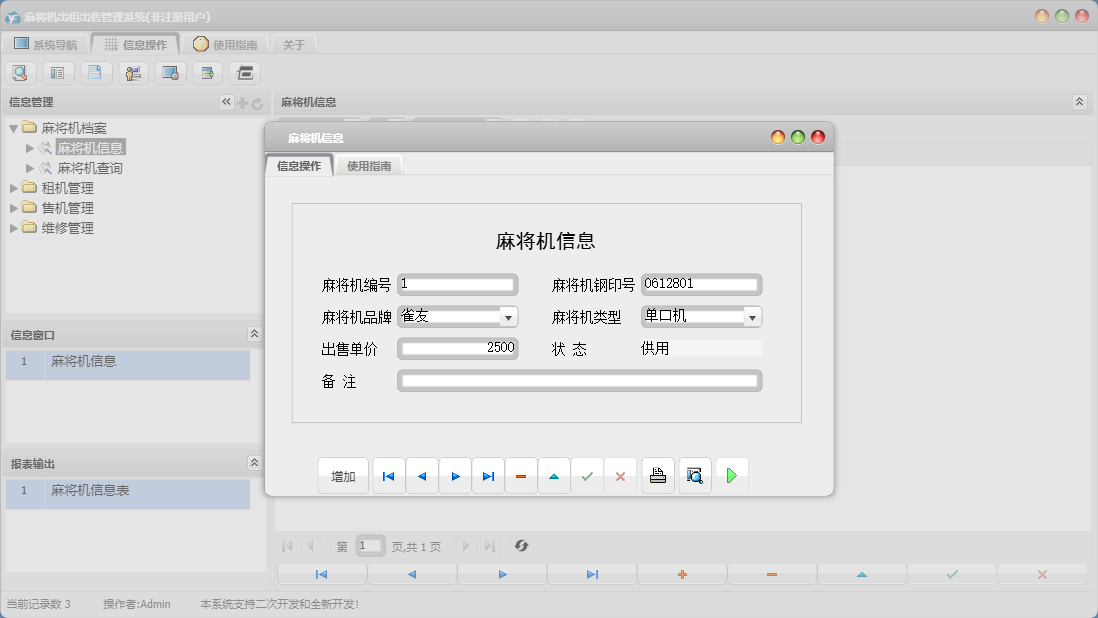
Task: Edit record using the blue triangle icon
Action: 554,475
